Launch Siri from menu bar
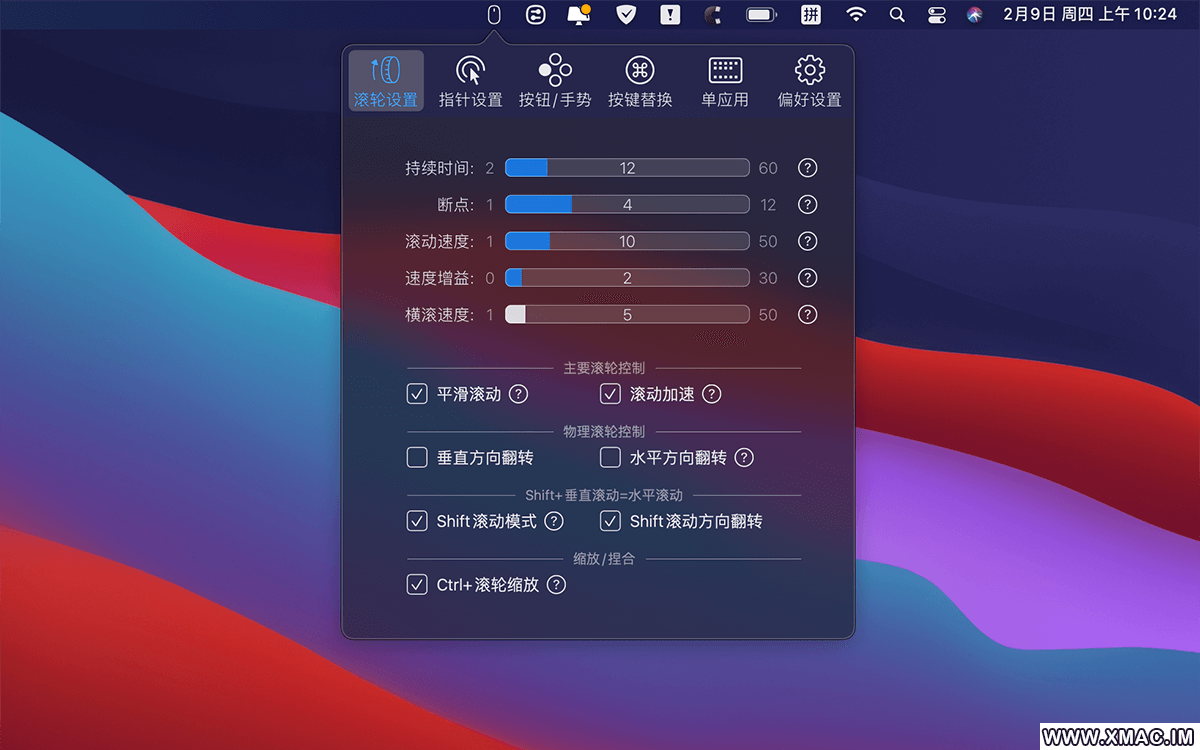This screenshot has width=1200, height=750. (x=975, y=14)
